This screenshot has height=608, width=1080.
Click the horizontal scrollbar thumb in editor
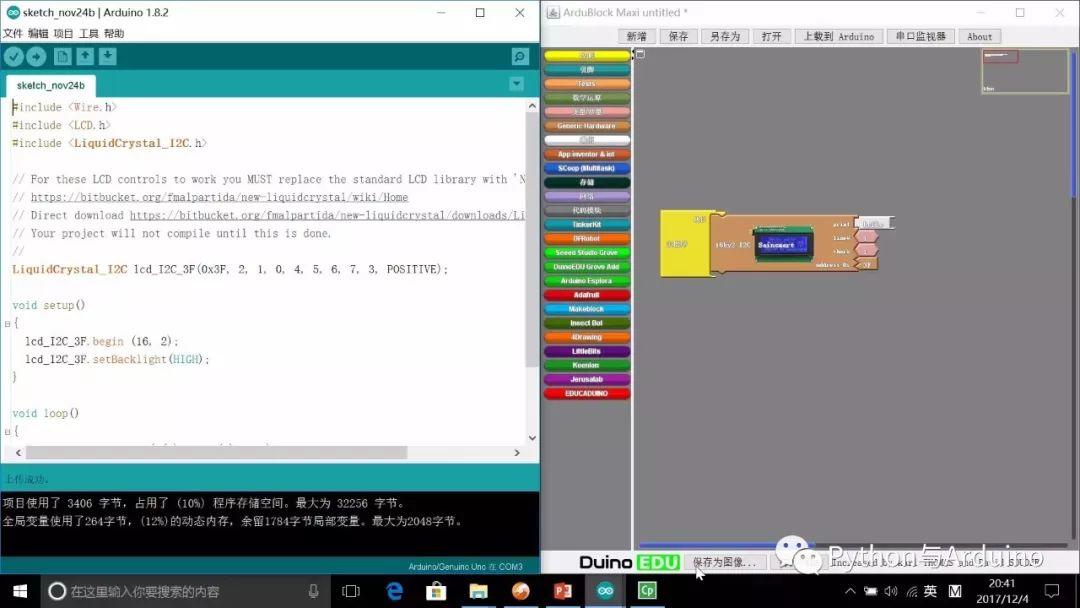(216, 452)
